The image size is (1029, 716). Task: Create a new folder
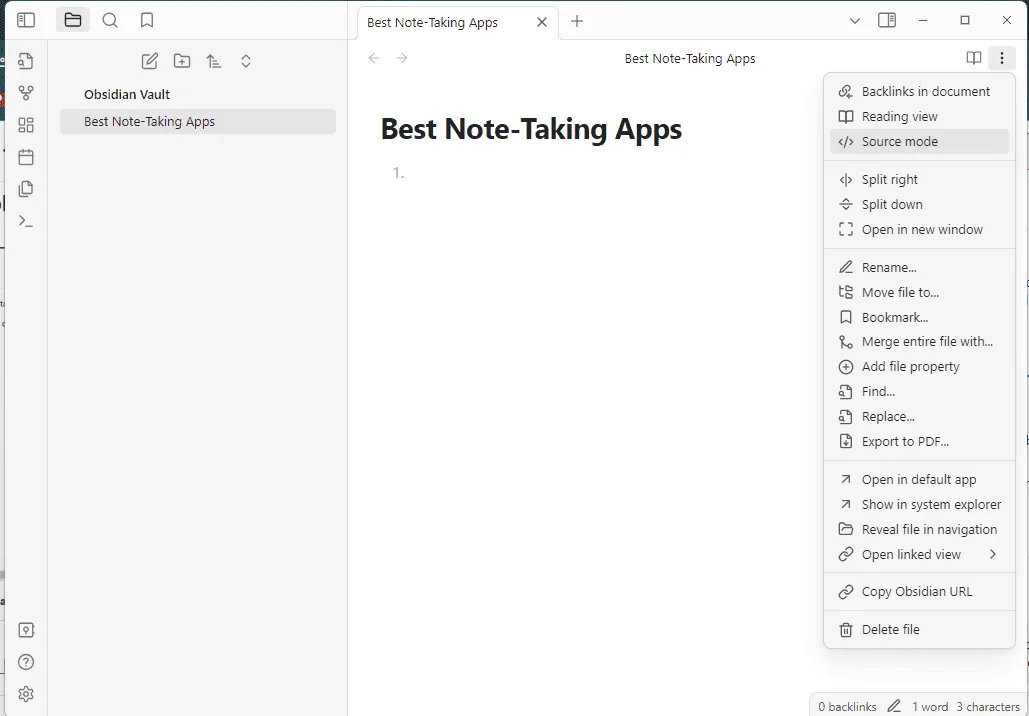(182, 61)
